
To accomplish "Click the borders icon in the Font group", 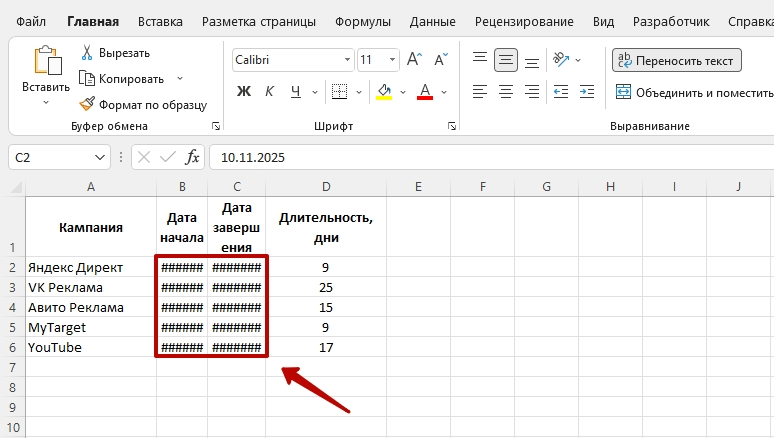I will click(339, 92).
